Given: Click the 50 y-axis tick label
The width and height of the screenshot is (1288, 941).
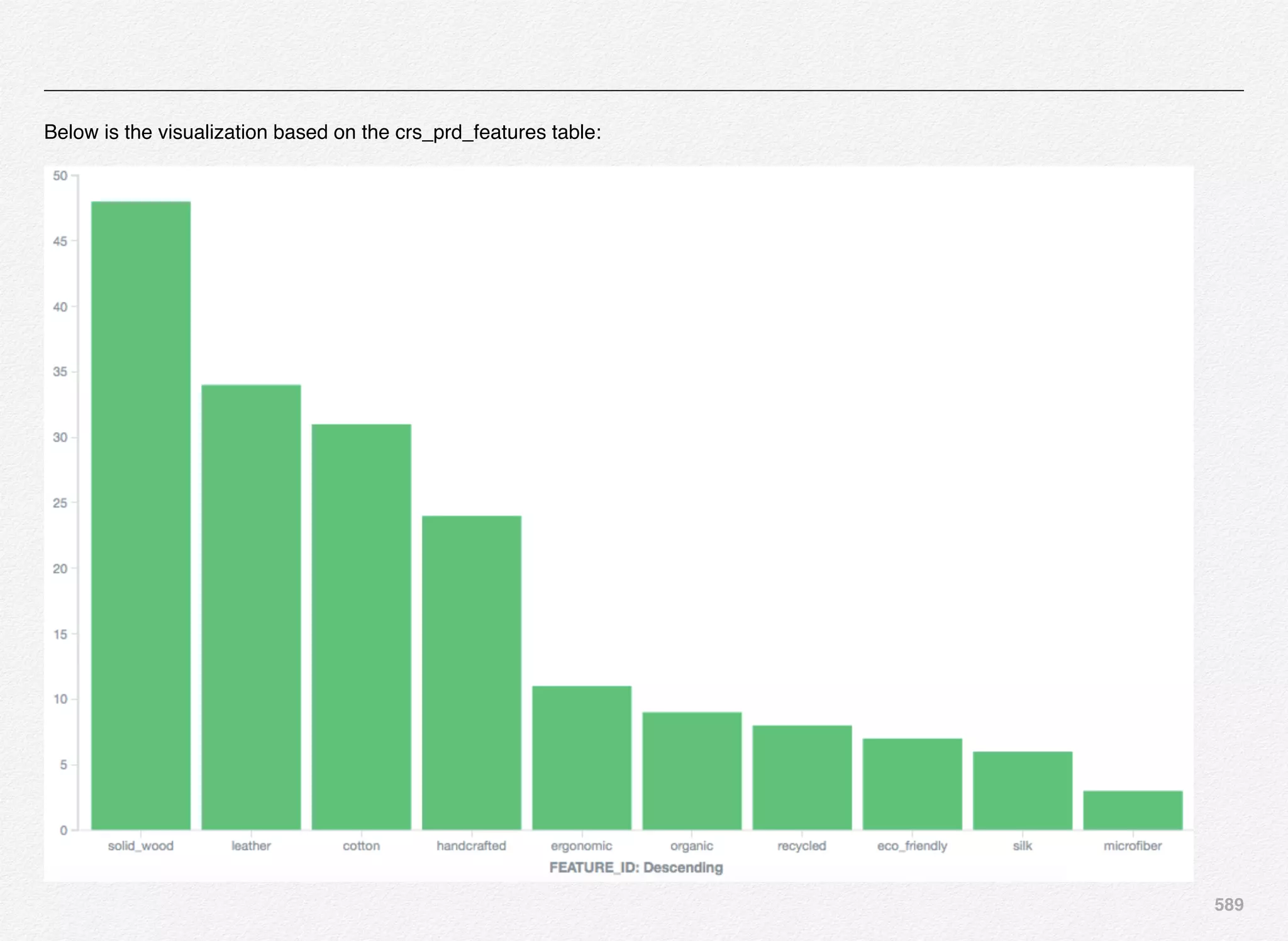Looking at the screenshot, I should tap(60, 176).
